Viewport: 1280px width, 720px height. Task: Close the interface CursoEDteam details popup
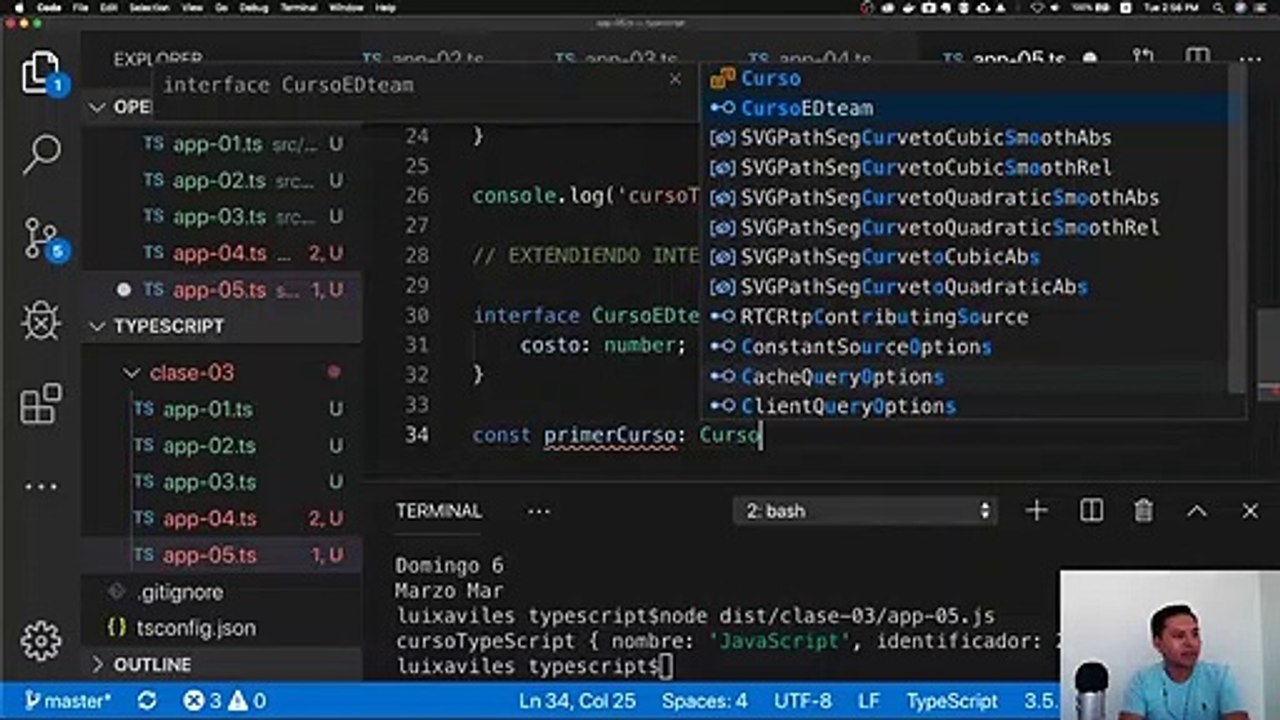675,80
